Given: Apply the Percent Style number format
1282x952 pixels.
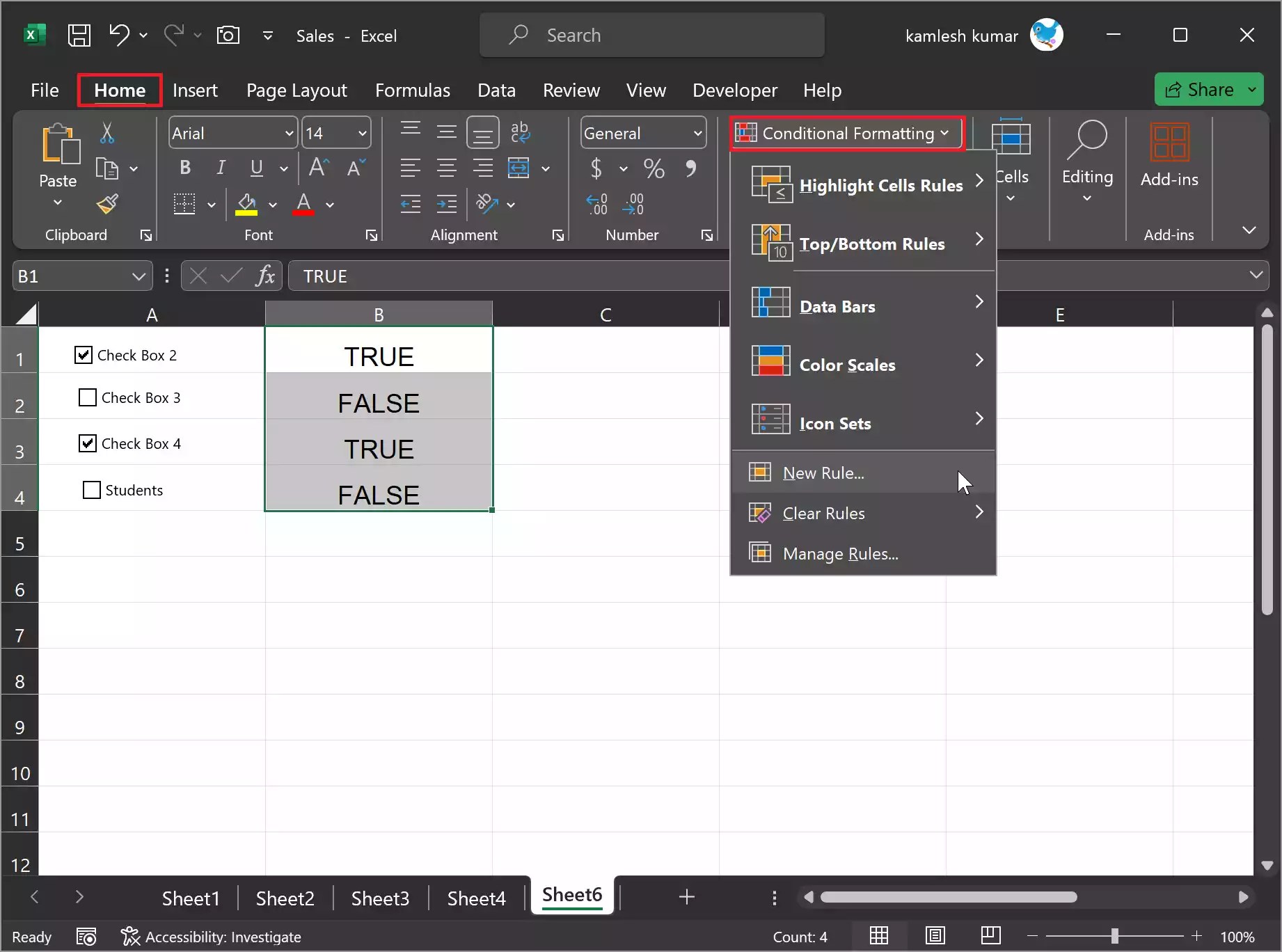Looking at the screenshot, I should (x=653, y=168).
